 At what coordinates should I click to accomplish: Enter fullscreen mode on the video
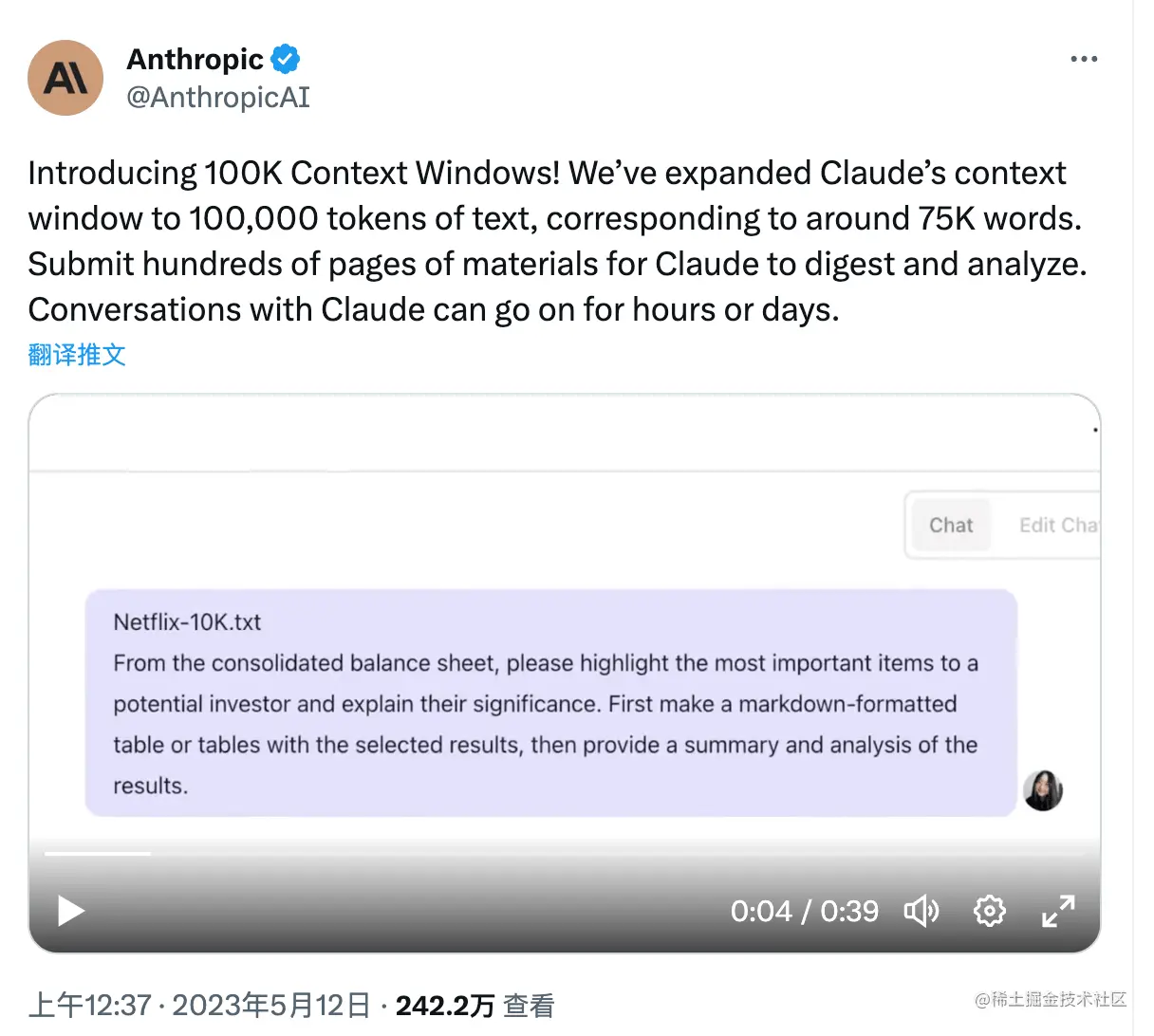1058,912
